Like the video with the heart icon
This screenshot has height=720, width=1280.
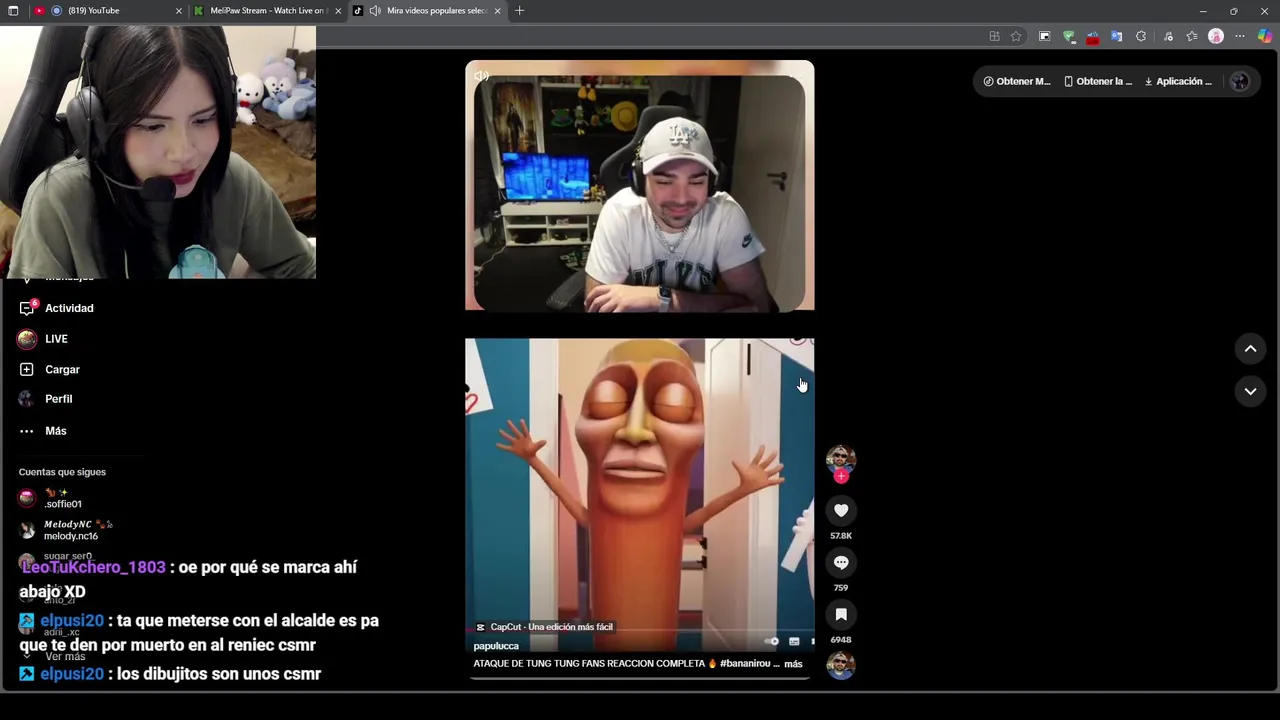(841, 511)
